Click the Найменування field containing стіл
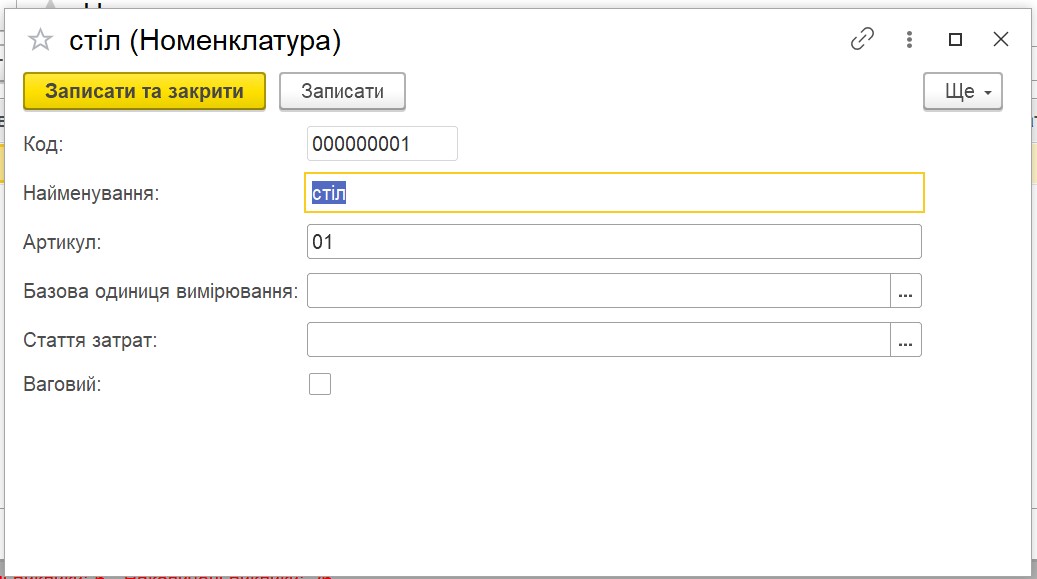 click(614, 193)
